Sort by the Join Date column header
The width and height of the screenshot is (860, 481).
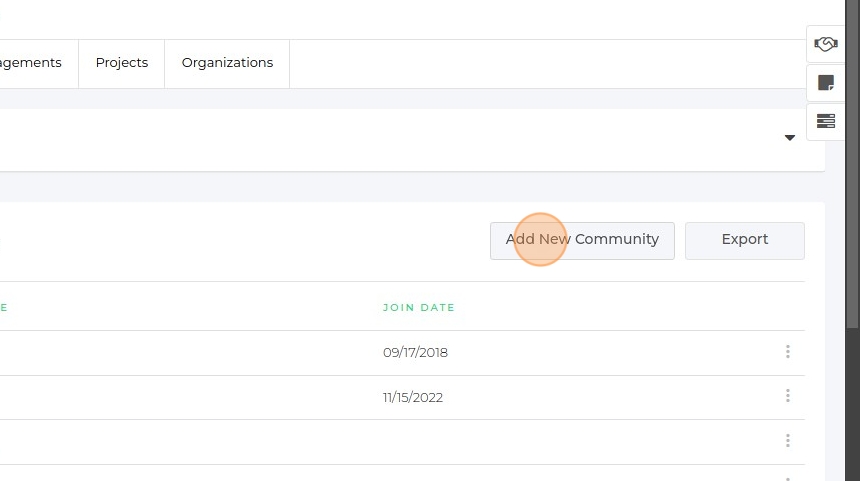click(418, 308)
